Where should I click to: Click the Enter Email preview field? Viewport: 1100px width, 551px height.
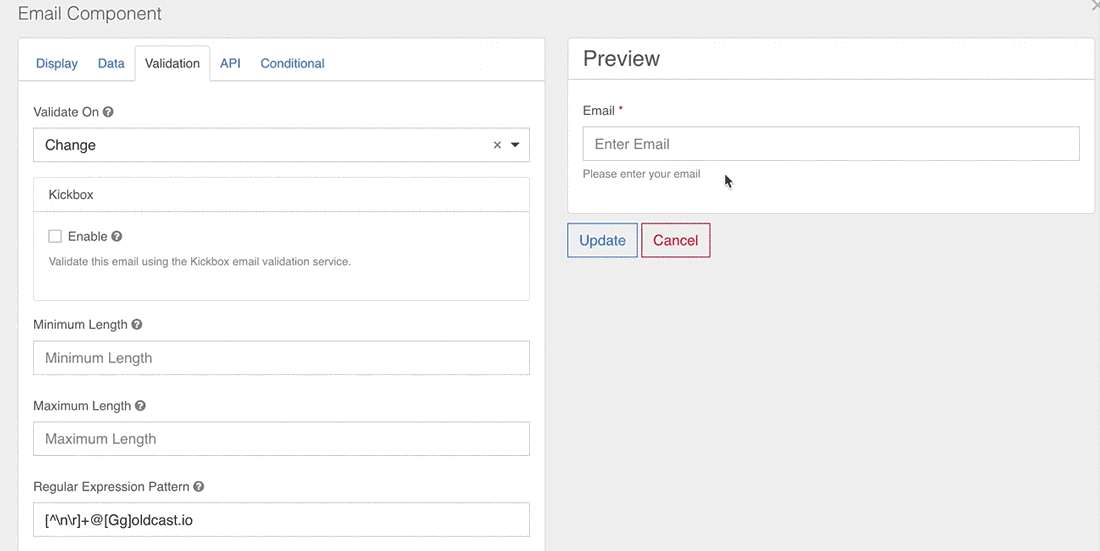click(831, 144)
